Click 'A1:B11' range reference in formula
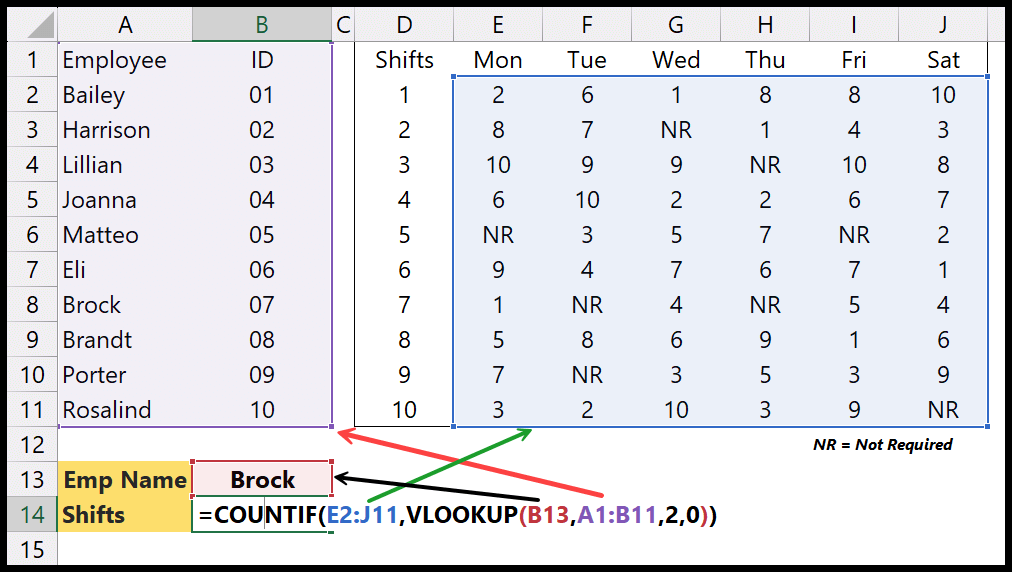The image size is (1012, 572). point(616,515)
